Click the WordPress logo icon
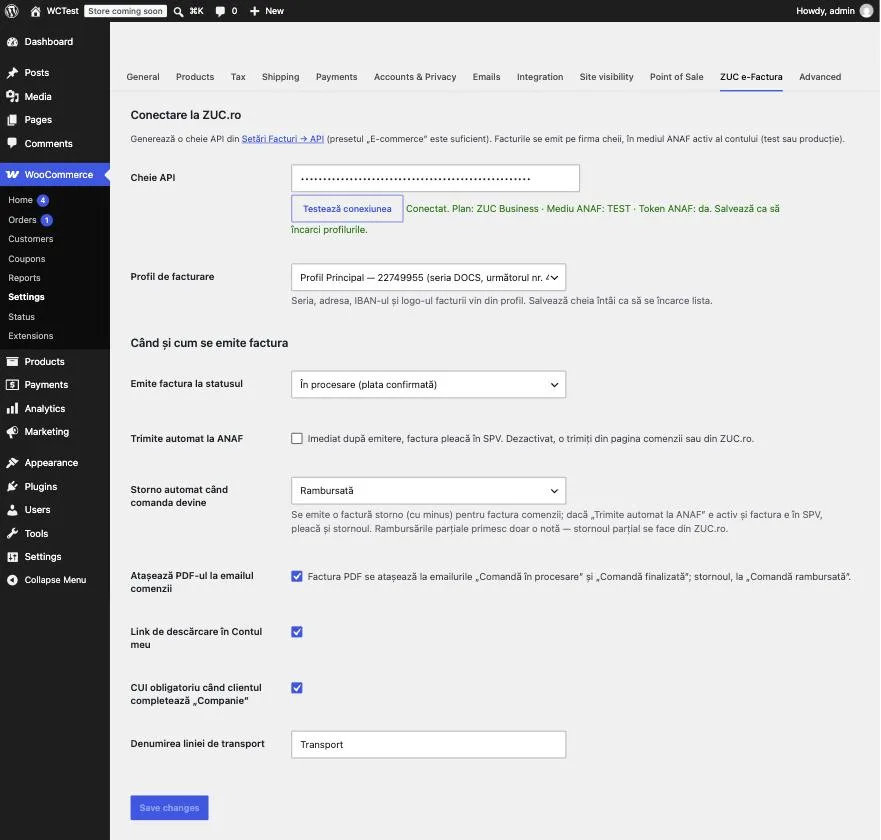Image resolution: width=881 pixels, height=840 pixels. (12, 11)
